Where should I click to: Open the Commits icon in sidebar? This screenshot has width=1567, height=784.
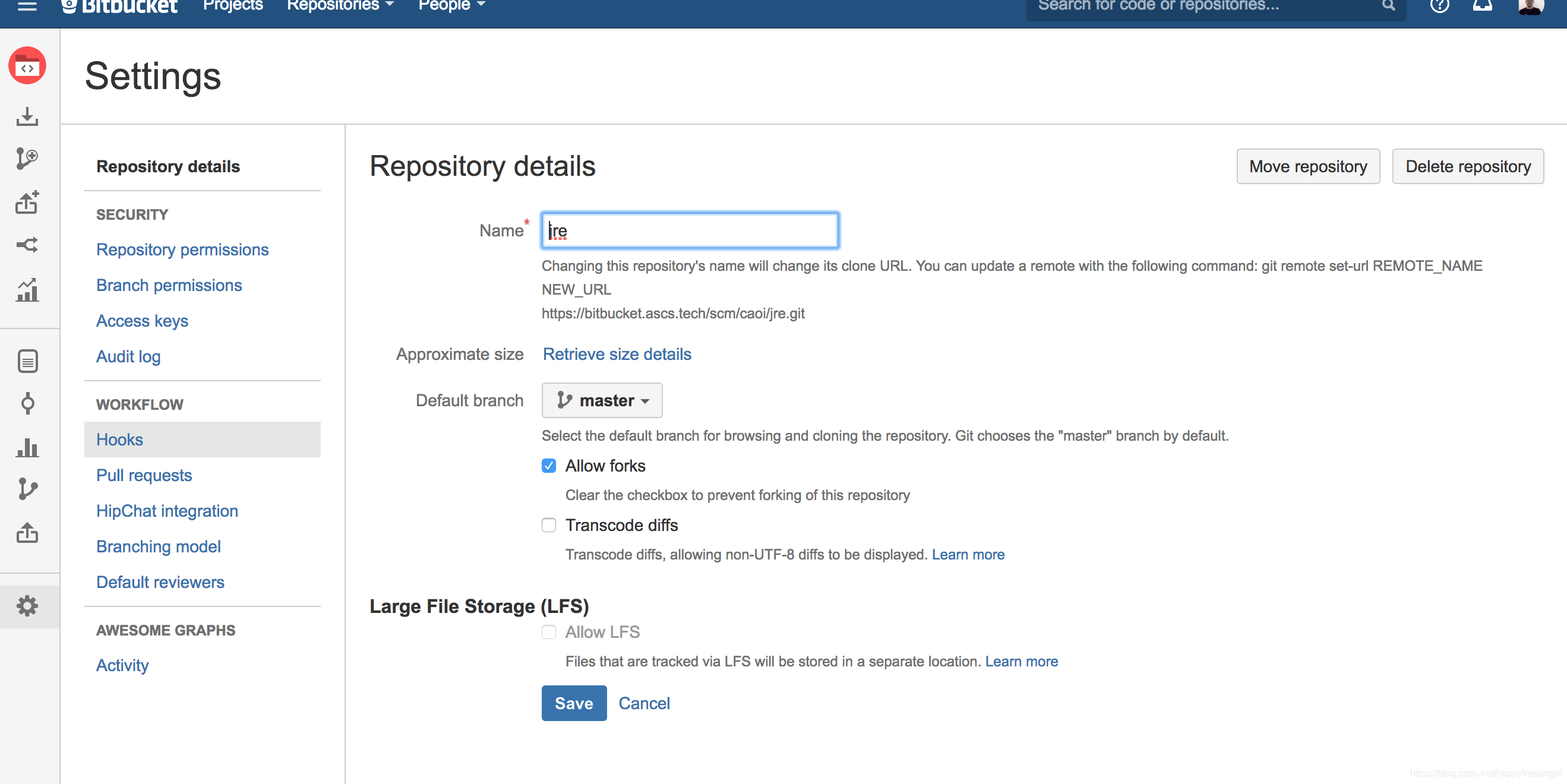(x=27, y=403)
